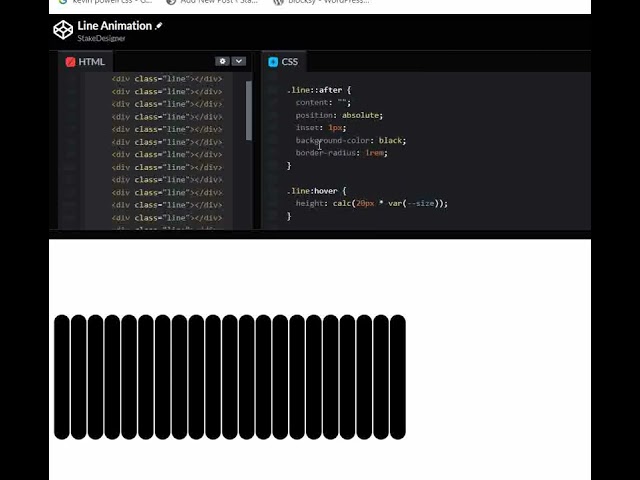Click the HTML editor vertical scrollbar thumb

coord(249,111)
